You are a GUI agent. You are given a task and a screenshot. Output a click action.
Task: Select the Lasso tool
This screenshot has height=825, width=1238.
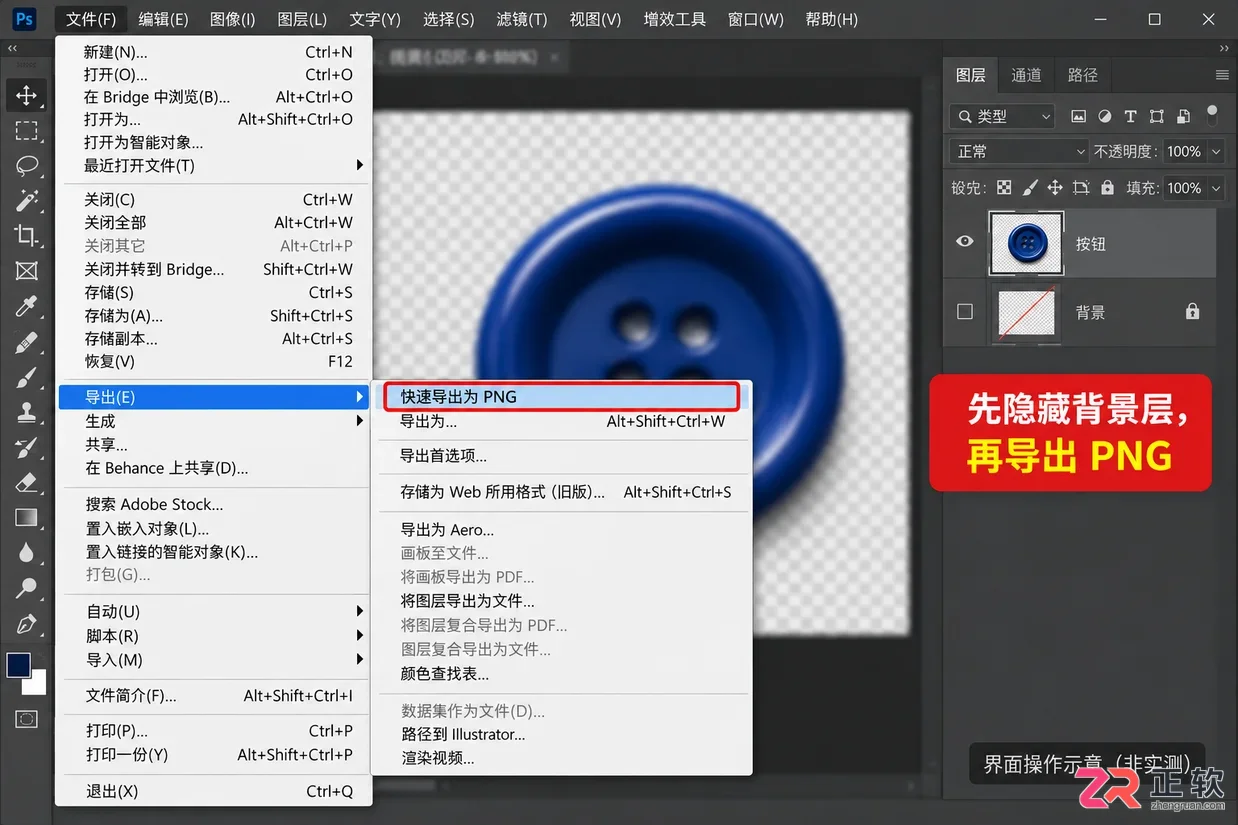26,165
